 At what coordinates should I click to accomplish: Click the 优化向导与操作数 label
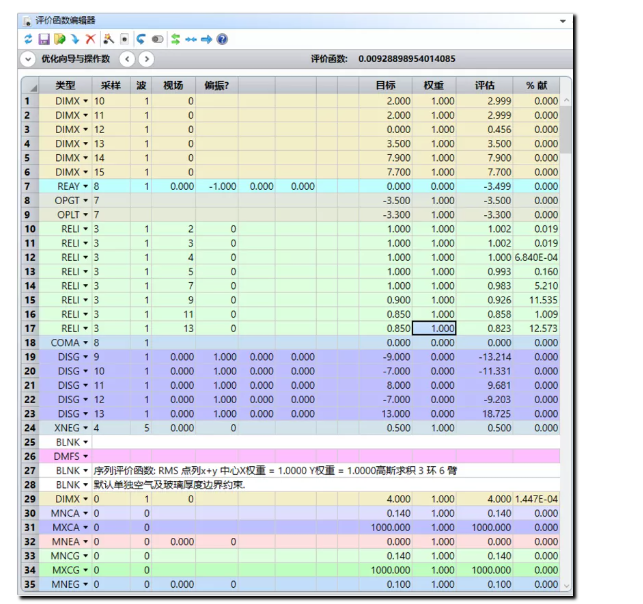click(x=75, y=59)
